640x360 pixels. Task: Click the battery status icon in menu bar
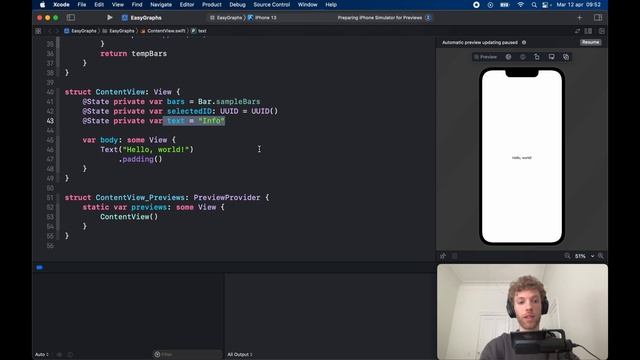[x=504, y=5]
